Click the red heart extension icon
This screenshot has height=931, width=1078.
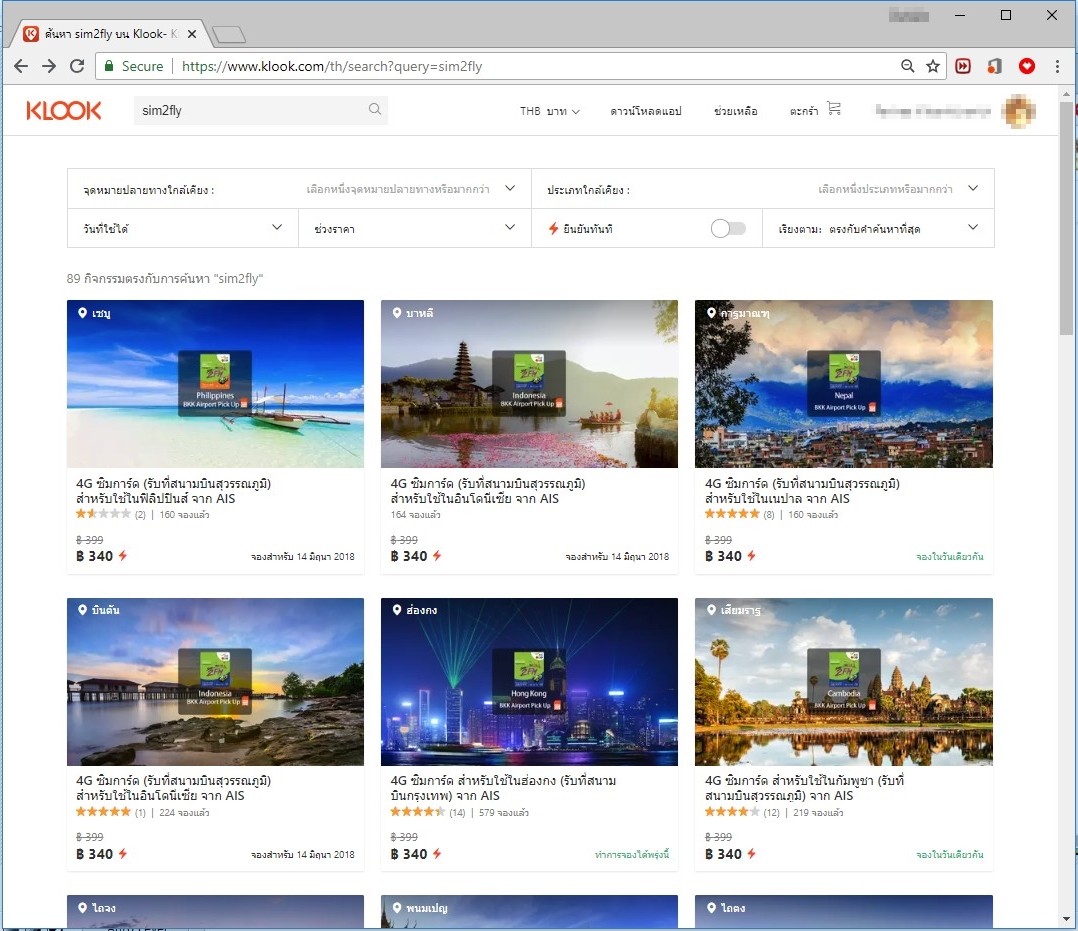click(1026, 66)
